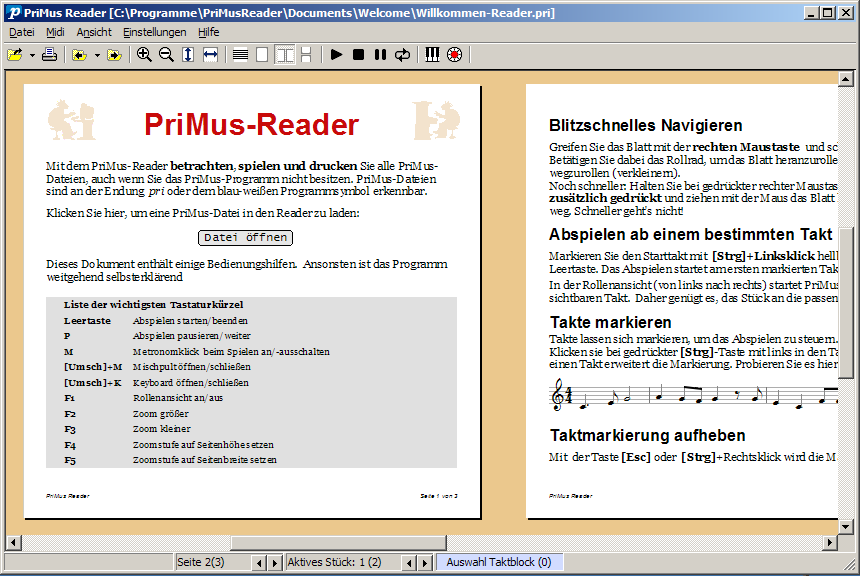
Task: Toggle loop playback
Action: point(402,54)
